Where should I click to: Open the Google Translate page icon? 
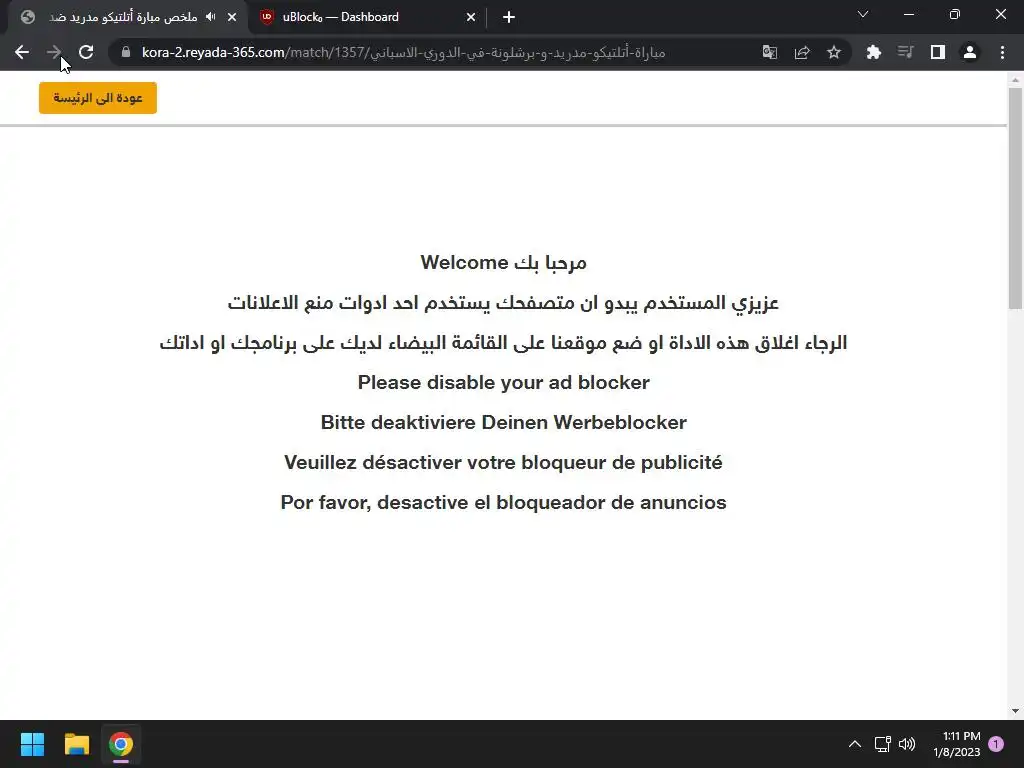coord(770,52)
